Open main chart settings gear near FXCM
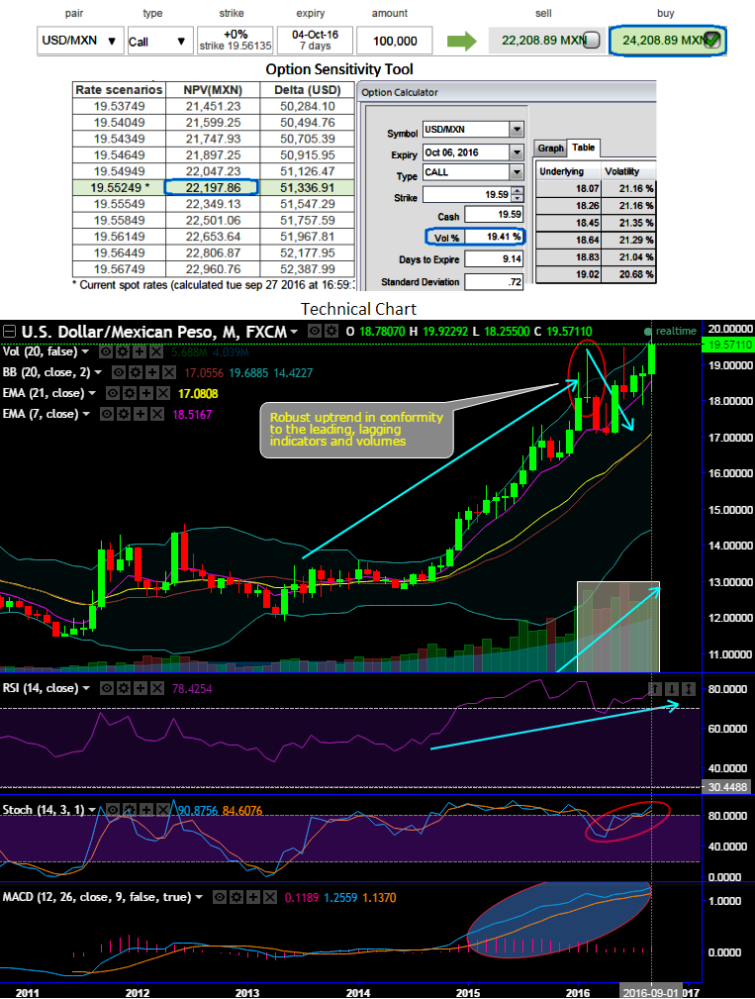This screenshot has height=999, width=755. click(x=331, y=331)
